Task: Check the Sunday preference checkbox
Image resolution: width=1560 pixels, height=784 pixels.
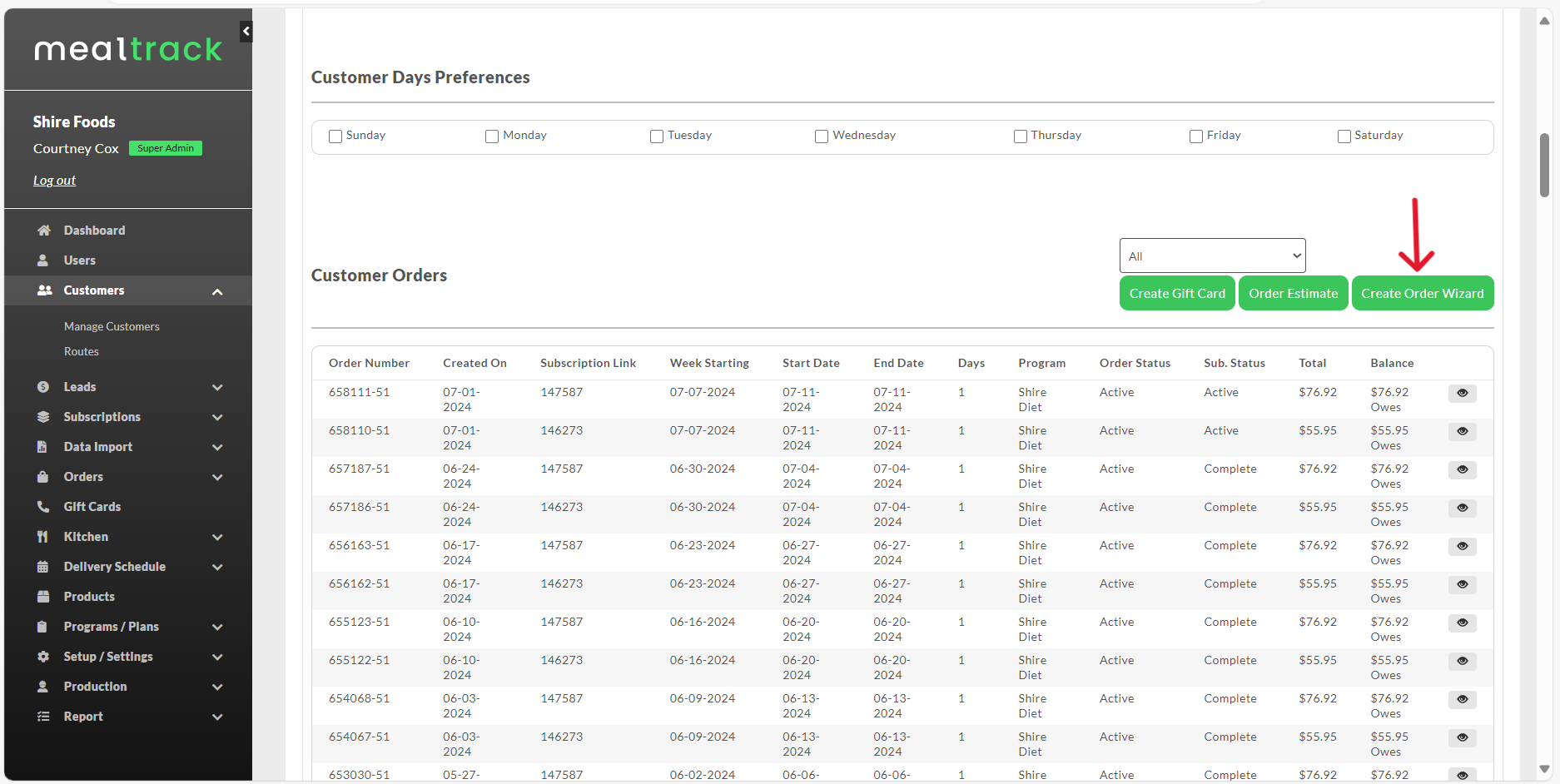Action: pos(335,136)
